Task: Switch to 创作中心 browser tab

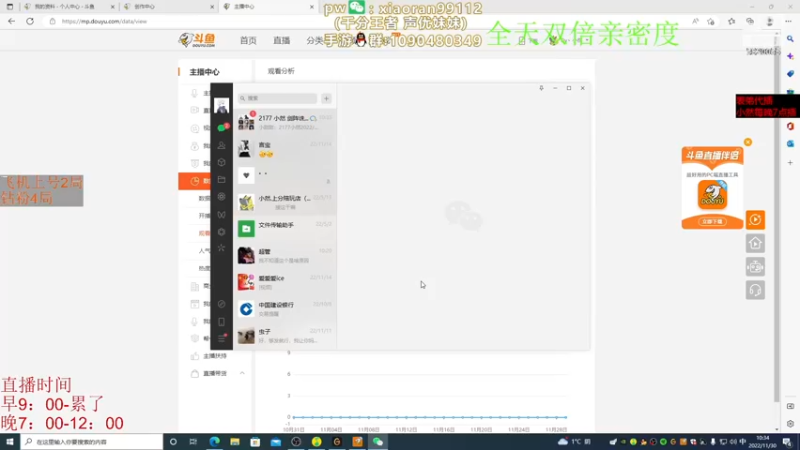Action: (168, 7)
